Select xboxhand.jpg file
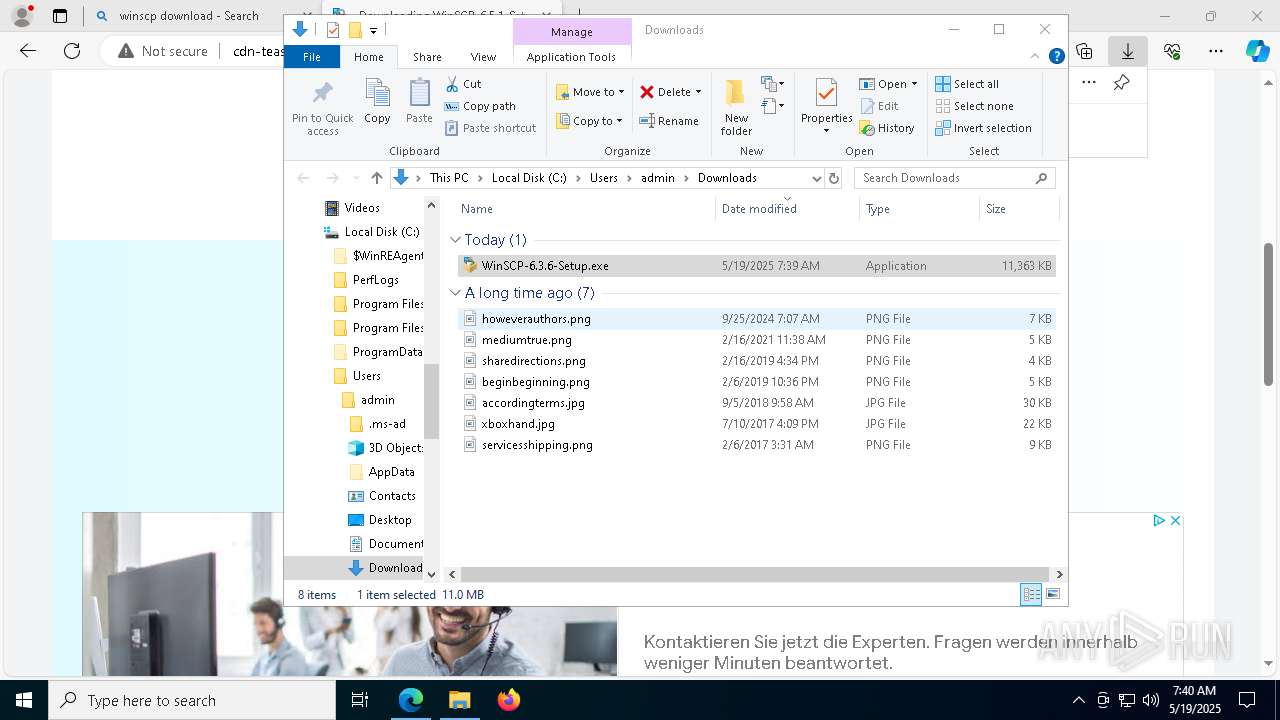 coord(757,424)
